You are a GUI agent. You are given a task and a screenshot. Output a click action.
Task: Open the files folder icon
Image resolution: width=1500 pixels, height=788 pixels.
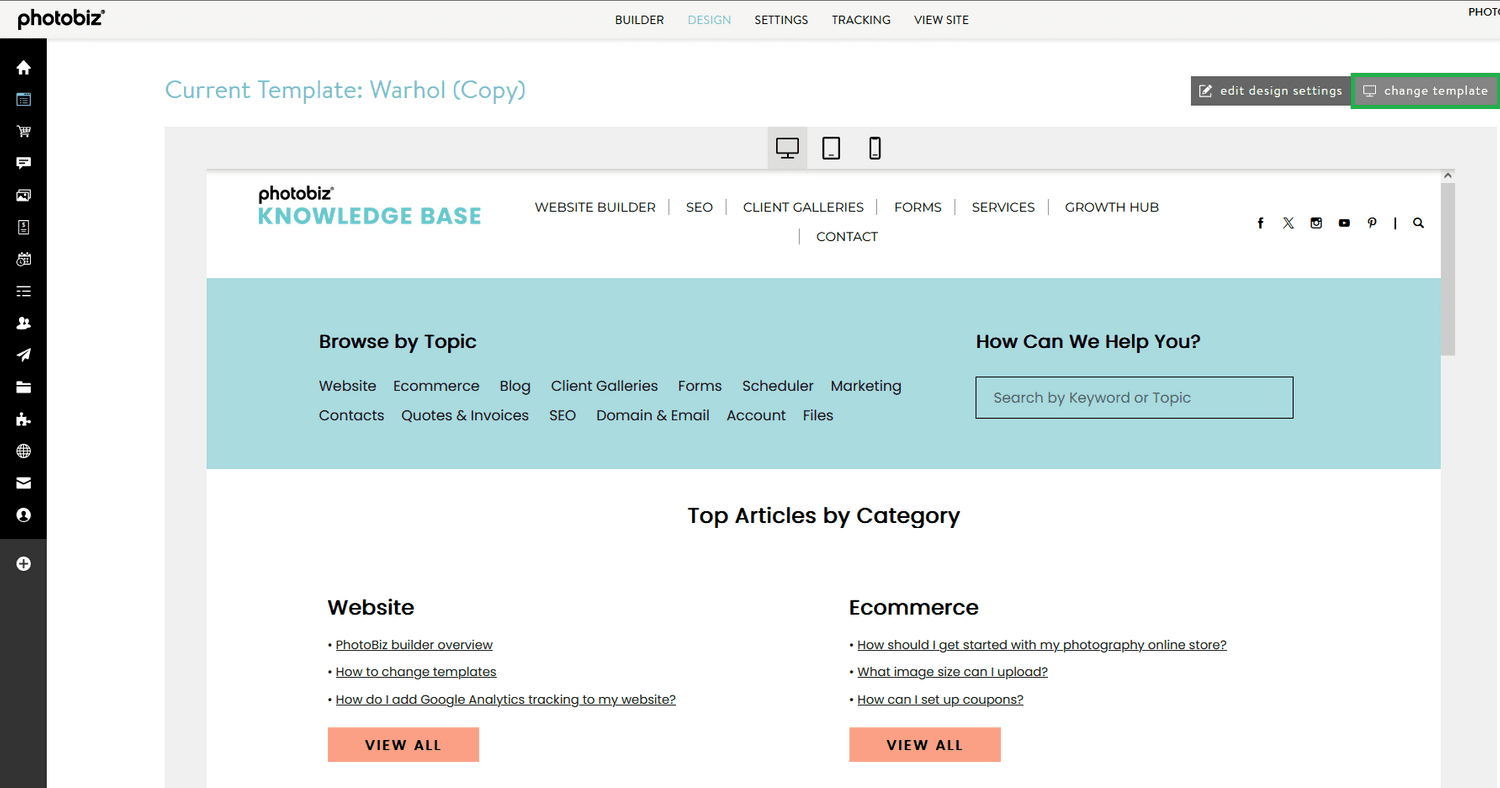coord(23,387)
